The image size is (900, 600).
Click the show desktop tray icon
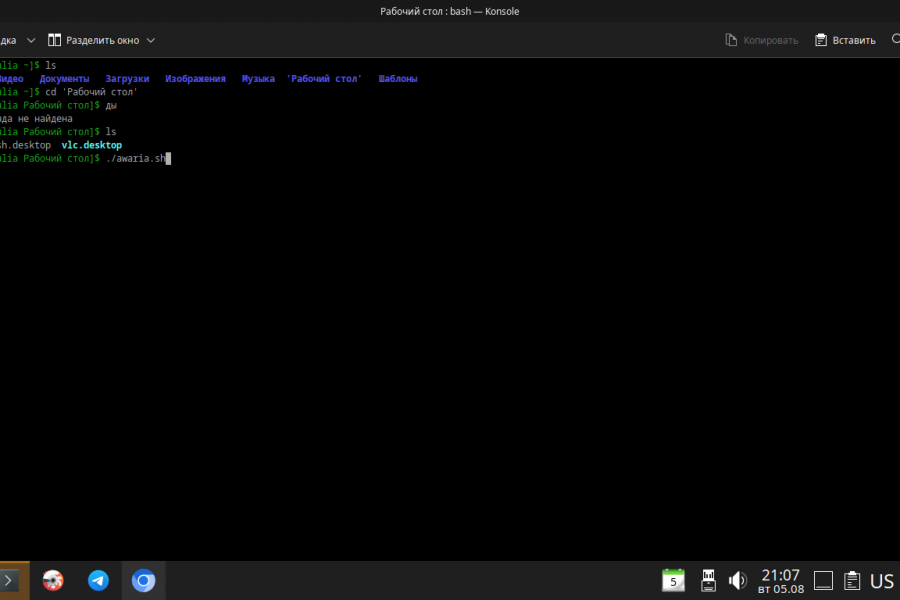(823, 580)
